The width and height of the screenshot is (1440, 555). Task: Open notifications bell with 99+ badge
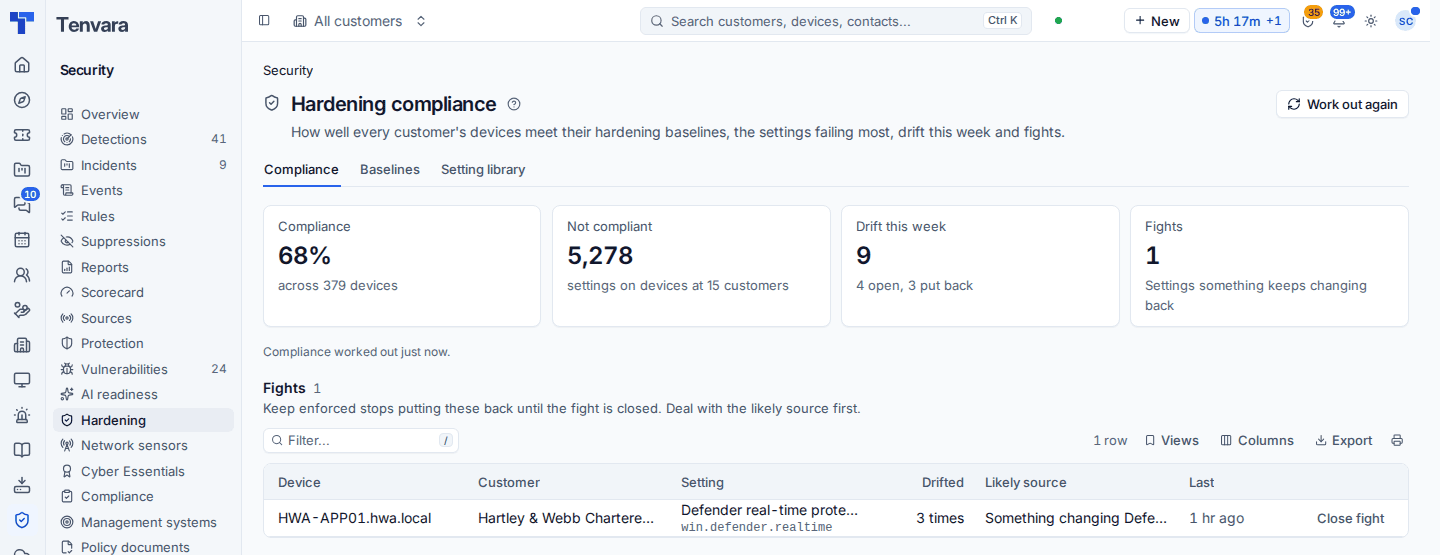pyautogui.click(x=1339, y=21)
